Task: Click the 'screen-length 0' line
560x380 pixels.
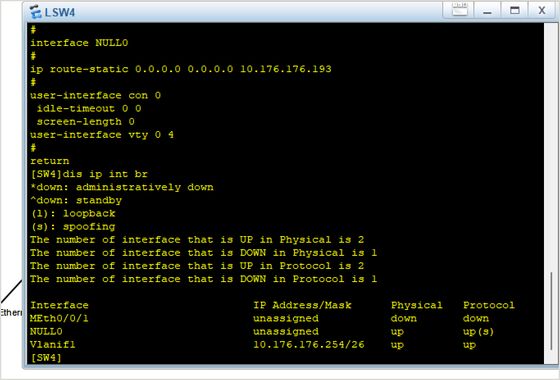Action: [86, 122]
